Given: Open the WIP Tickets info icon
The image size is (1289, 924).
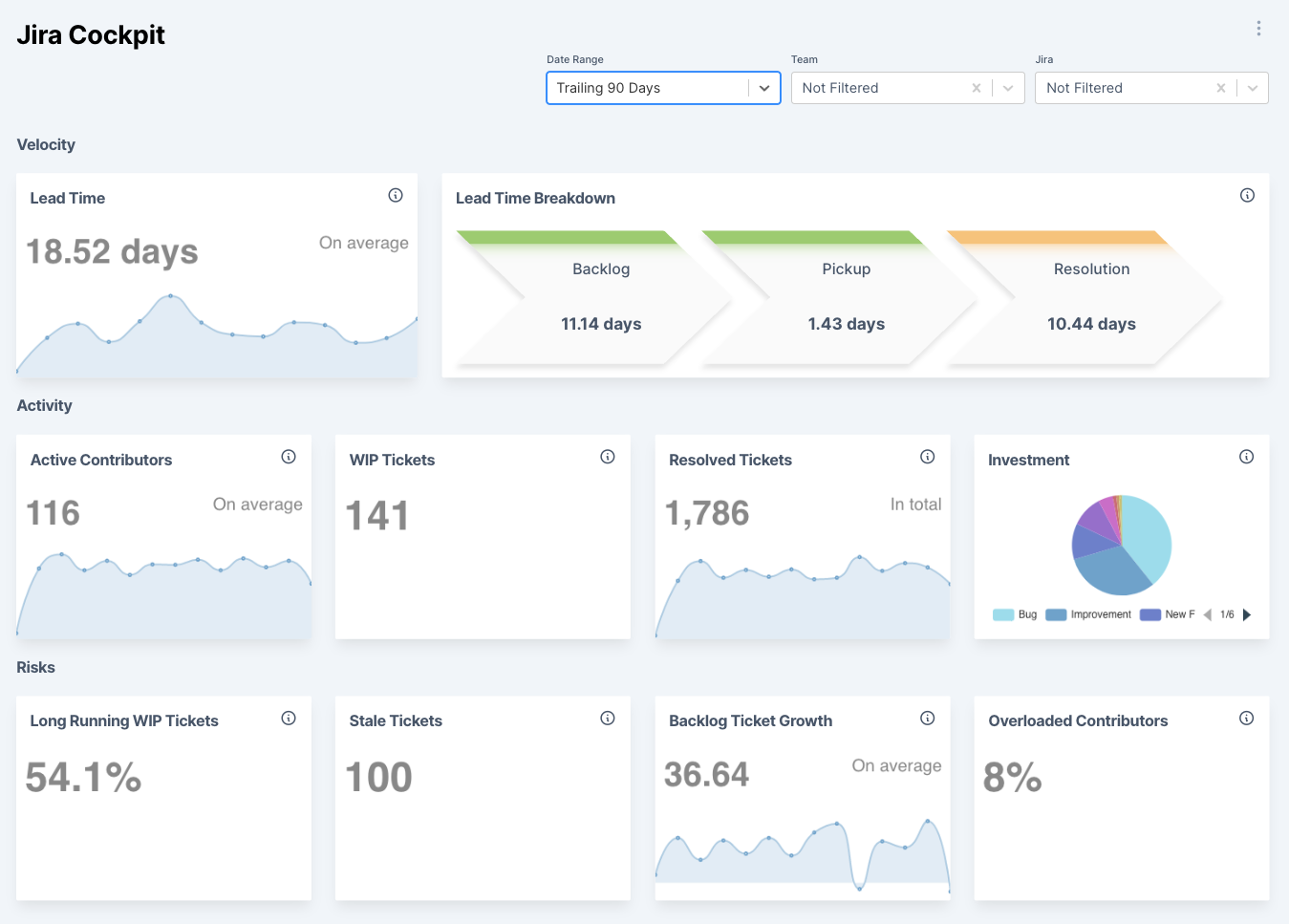Looking at the screenshot, I should 608,457.
